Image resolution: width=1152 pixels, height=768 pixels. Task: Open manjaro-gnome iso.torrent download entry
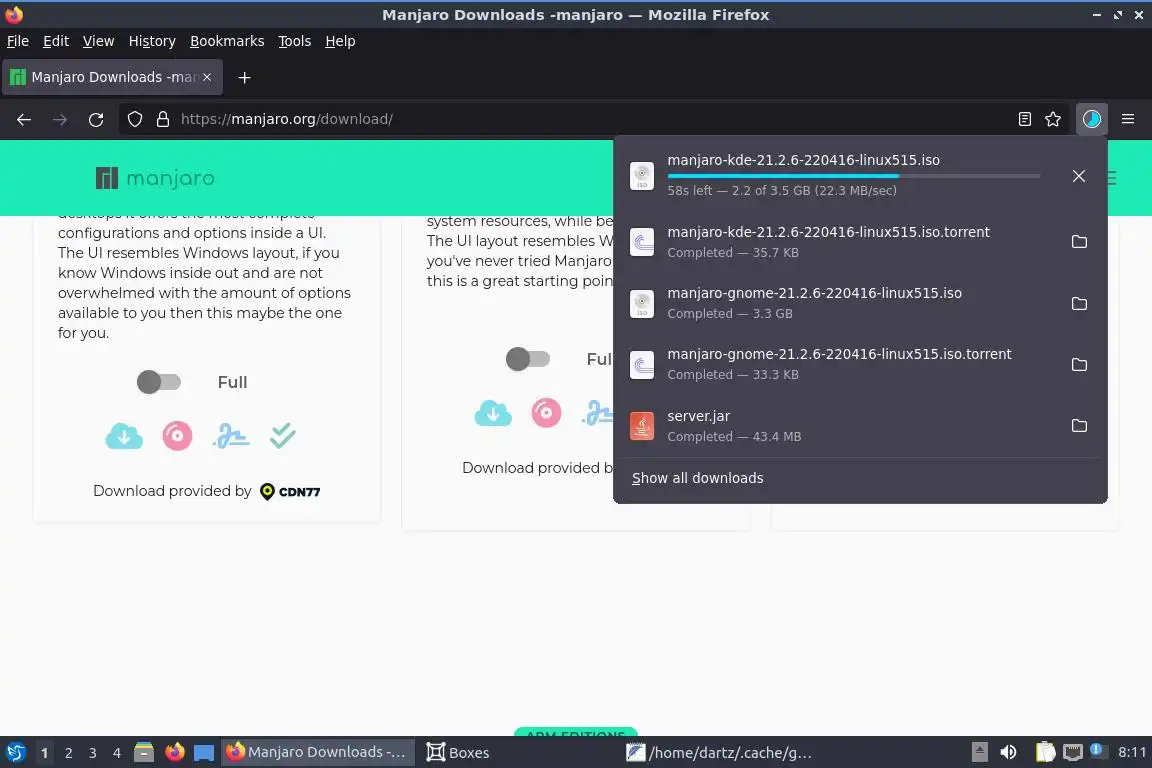pyautogui.click(x=839, y=364)
